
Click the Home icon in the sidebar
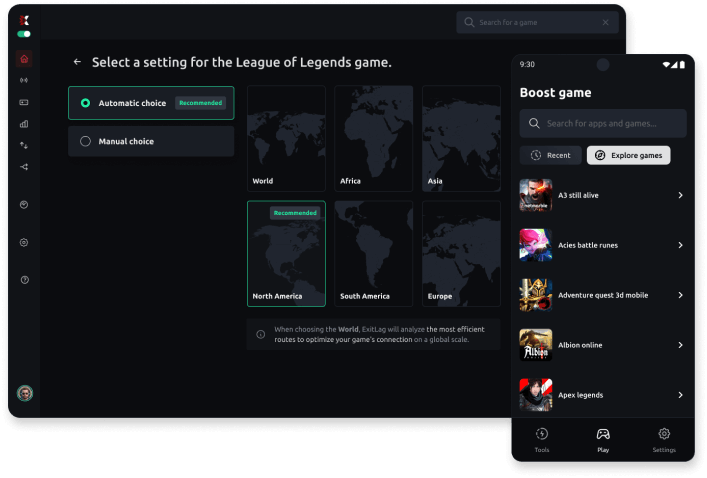click(x=24, y=59)
